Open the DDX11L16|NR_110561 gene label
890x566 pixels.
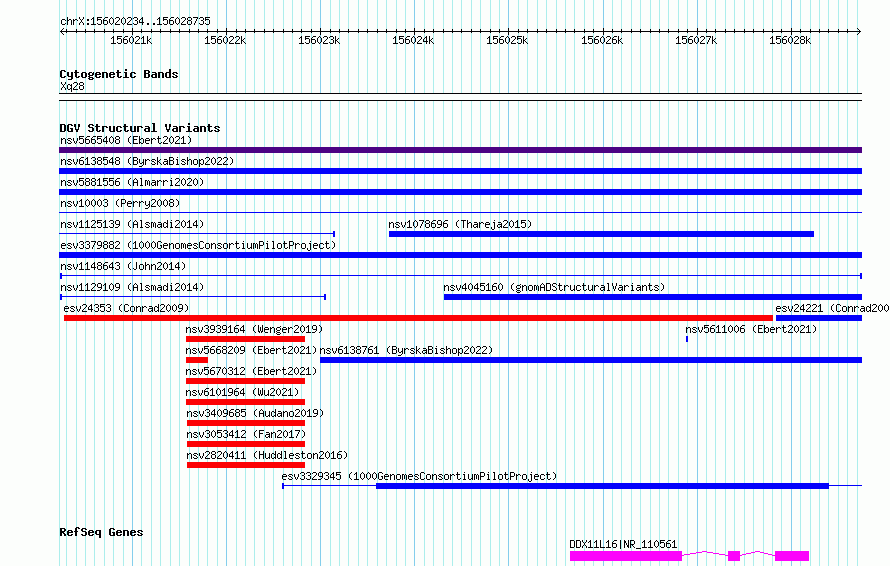(x=623, y=544)
